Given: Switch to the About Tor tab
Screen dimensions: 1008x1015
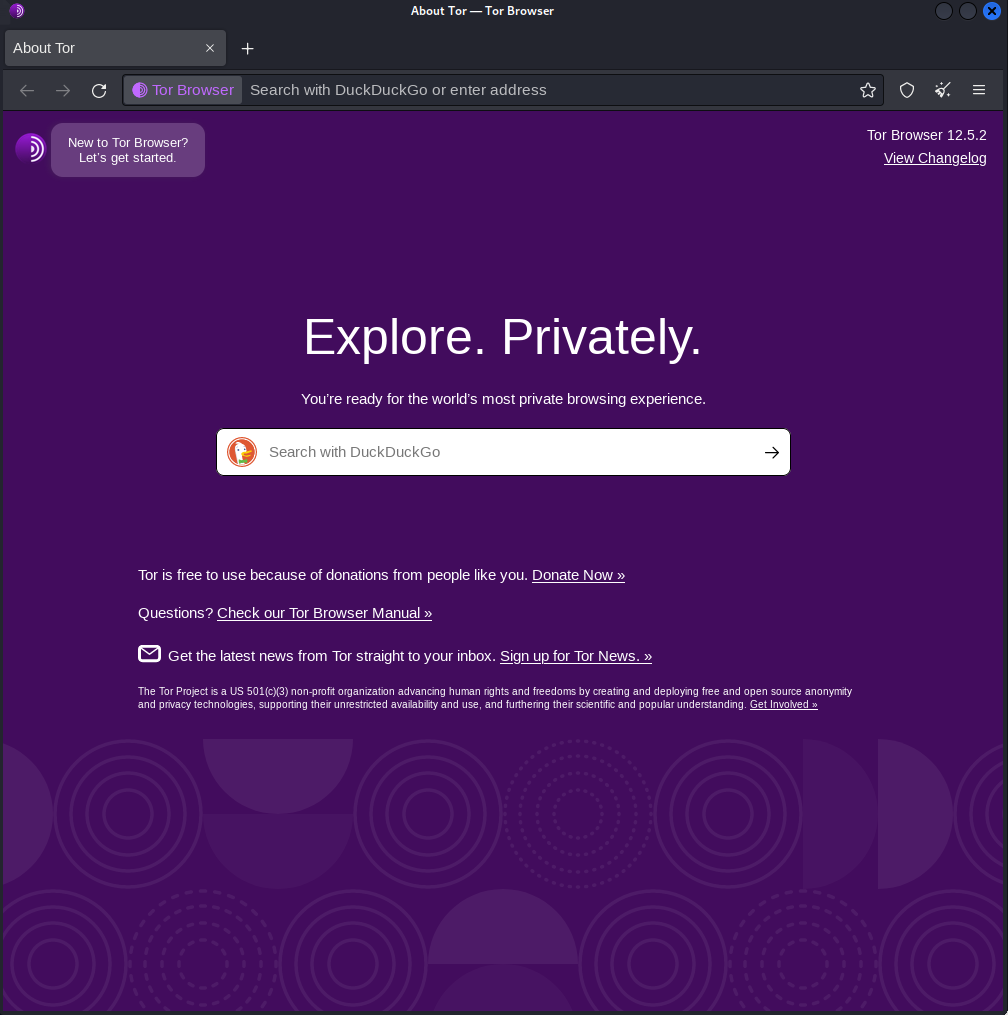Looking at the screenshot, I should pos(100,47).
